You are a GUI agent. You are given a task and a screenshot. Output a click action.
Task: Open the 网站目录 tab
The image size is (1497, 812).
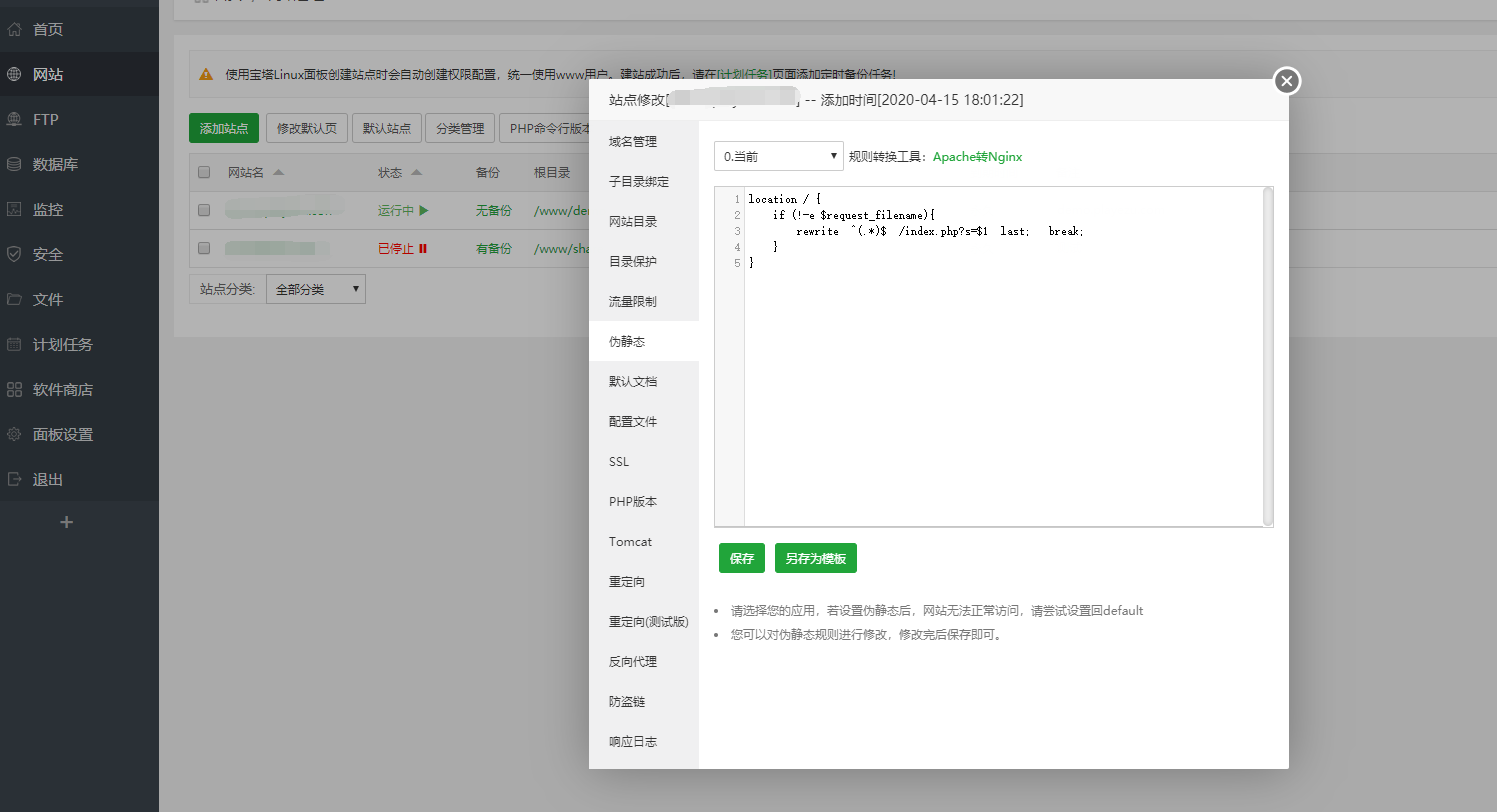coord(644,222)
